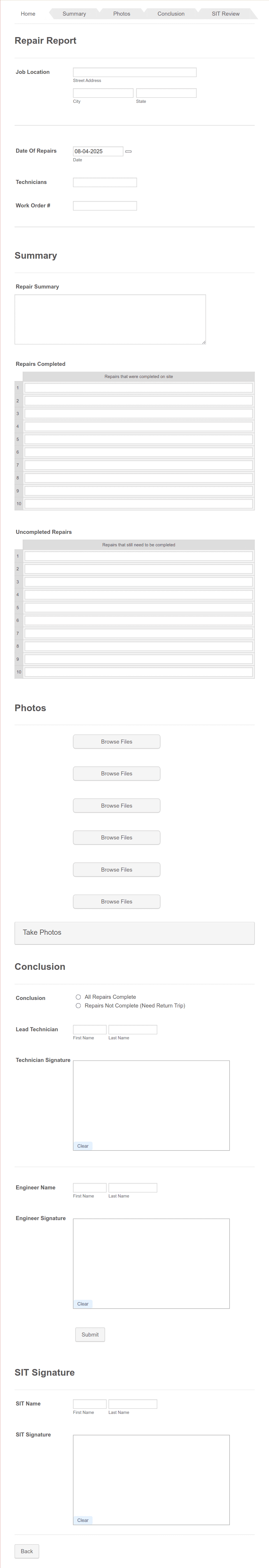Viewport: 269px width, 1568px height.
Task: Click the Home tab
Action: [28, 13]
